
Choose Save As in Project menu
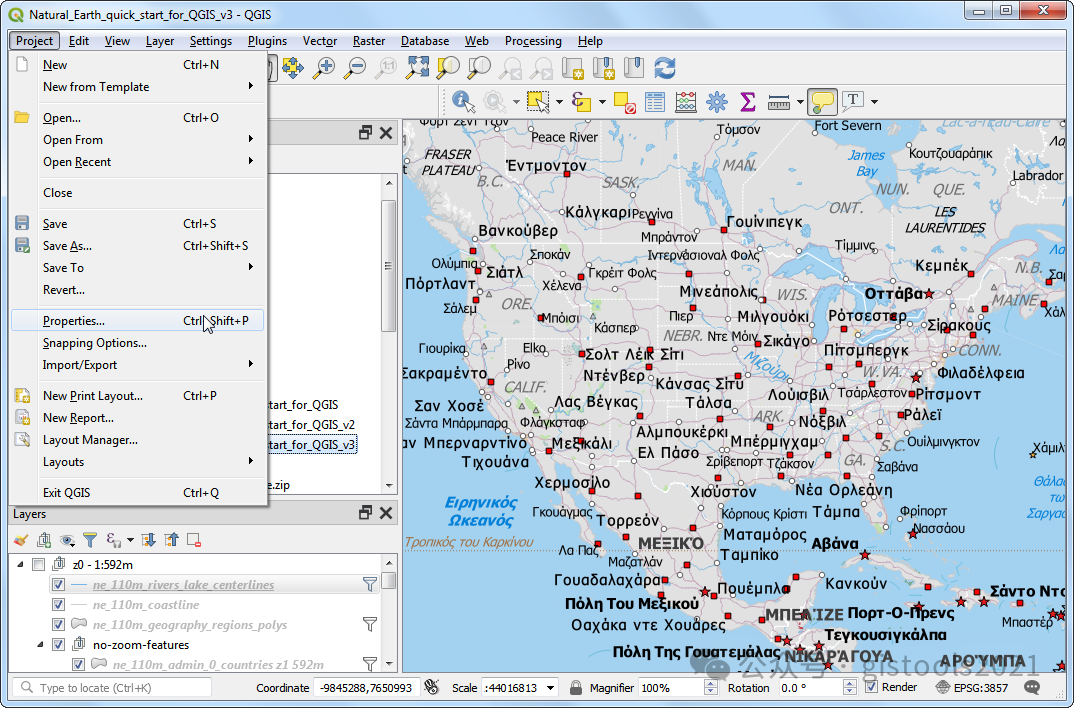coord(138,246)
